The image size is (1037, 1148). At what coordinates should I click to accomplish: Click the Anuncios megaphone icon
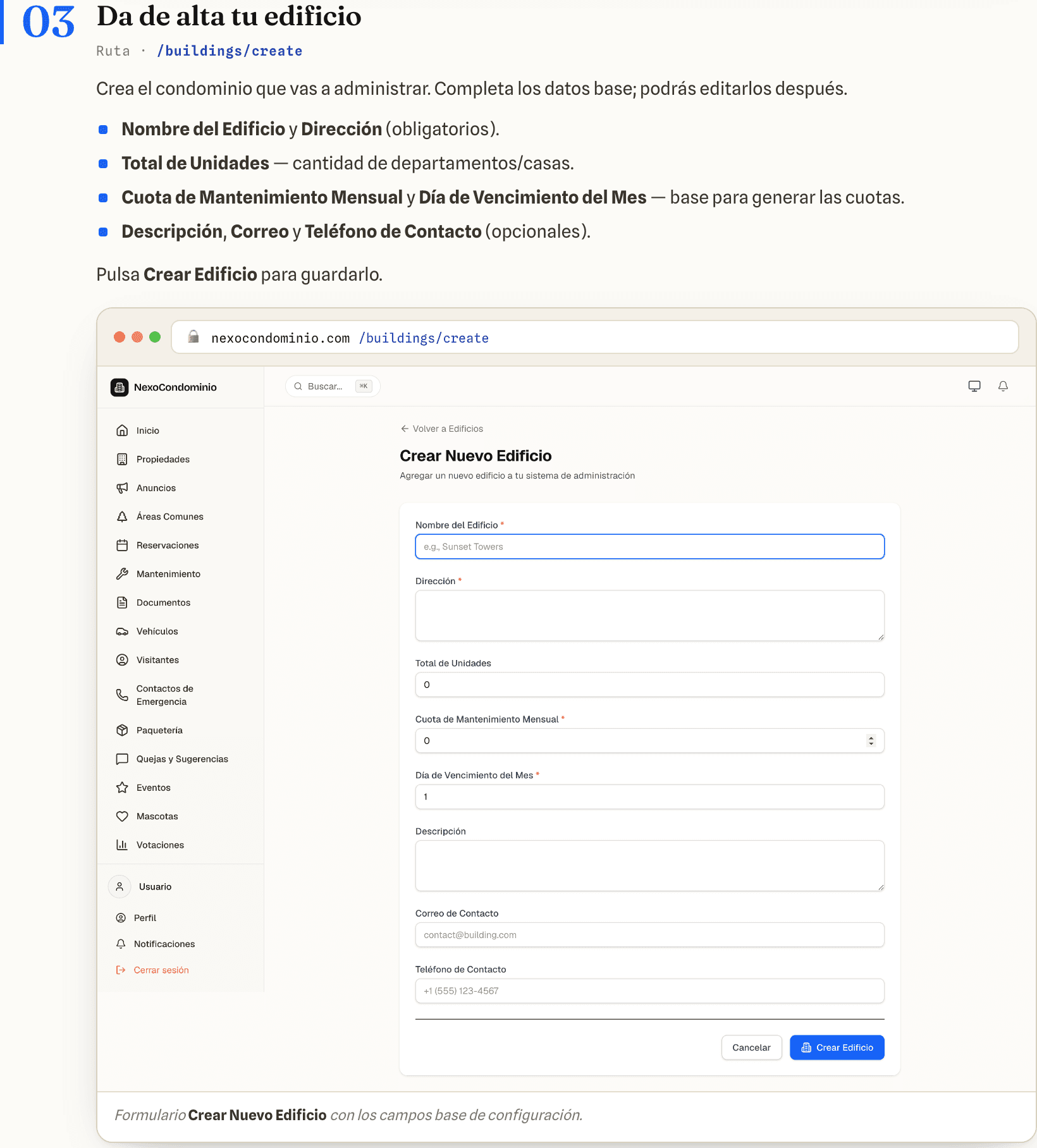[122, 488]
